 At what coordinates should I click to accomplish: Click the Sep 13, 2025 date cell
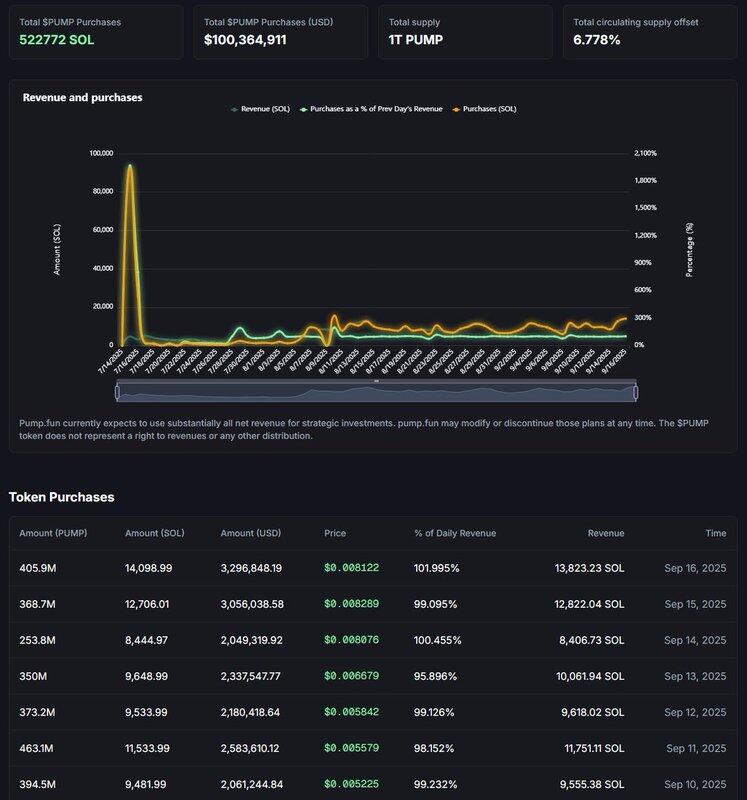point(695,676)
